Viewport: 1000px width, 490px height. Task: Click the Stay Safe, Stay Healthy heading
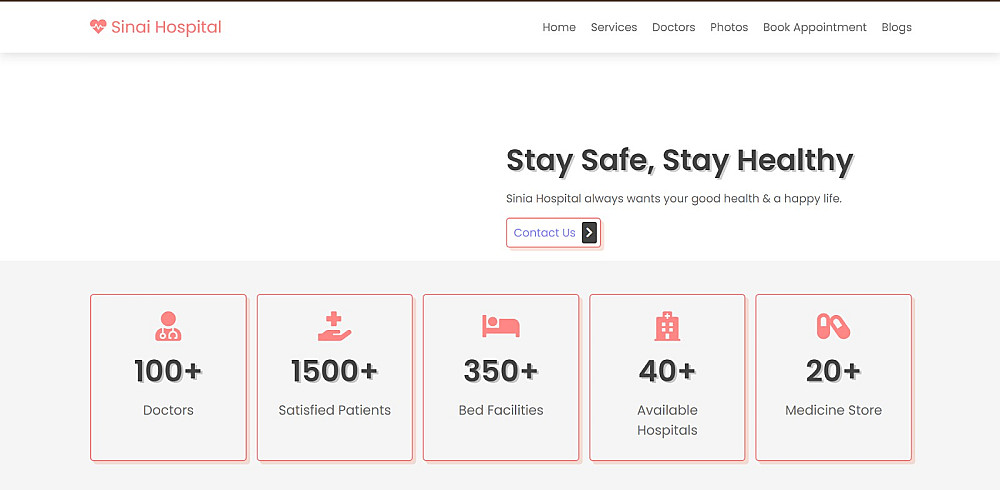click(679, 160)
